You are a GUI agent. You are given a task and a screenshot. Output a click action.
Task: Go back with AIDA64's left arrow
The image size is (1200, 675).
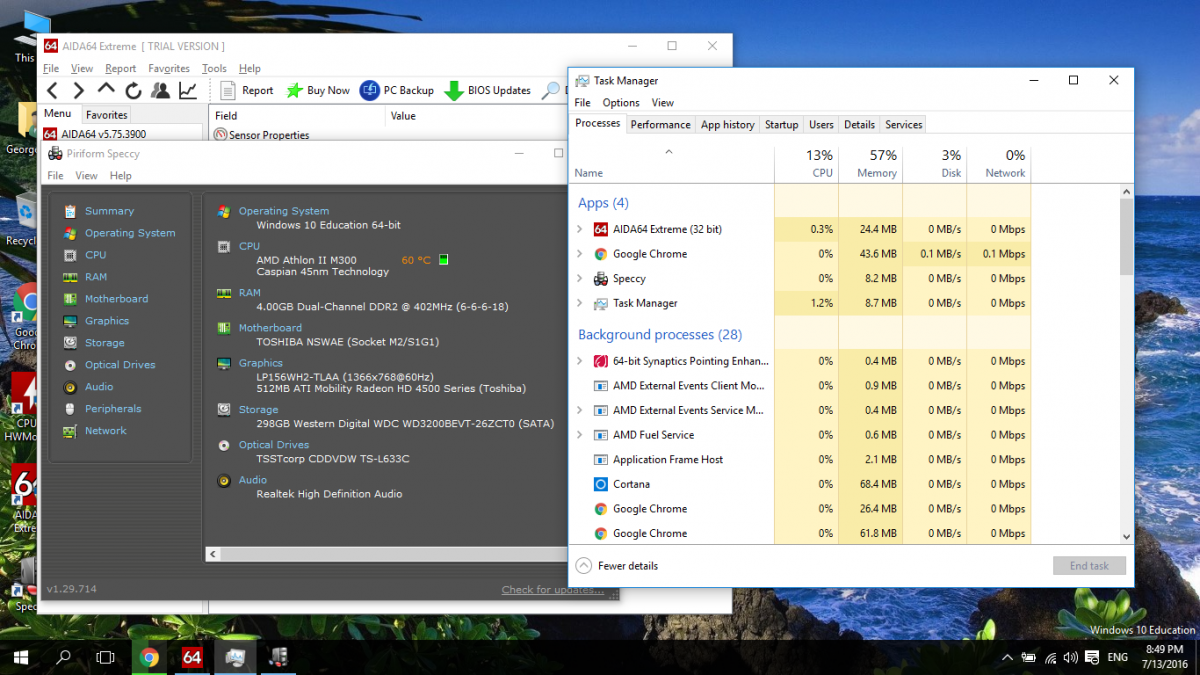tap(53, 90)
